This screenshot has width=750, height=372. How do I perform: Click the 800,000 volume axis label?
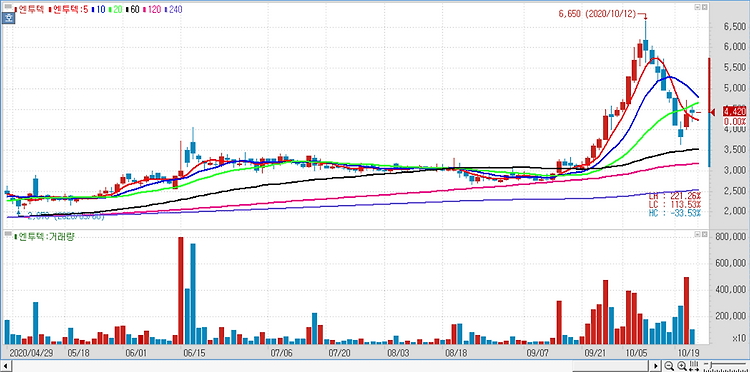point(732,237)
